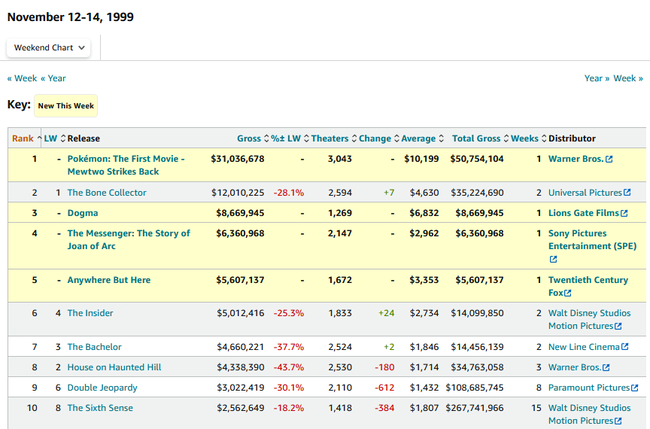Click external link icon in The Sixth Sense row
The height and width of the screenshot is (429, 650).
coord(618,421)
